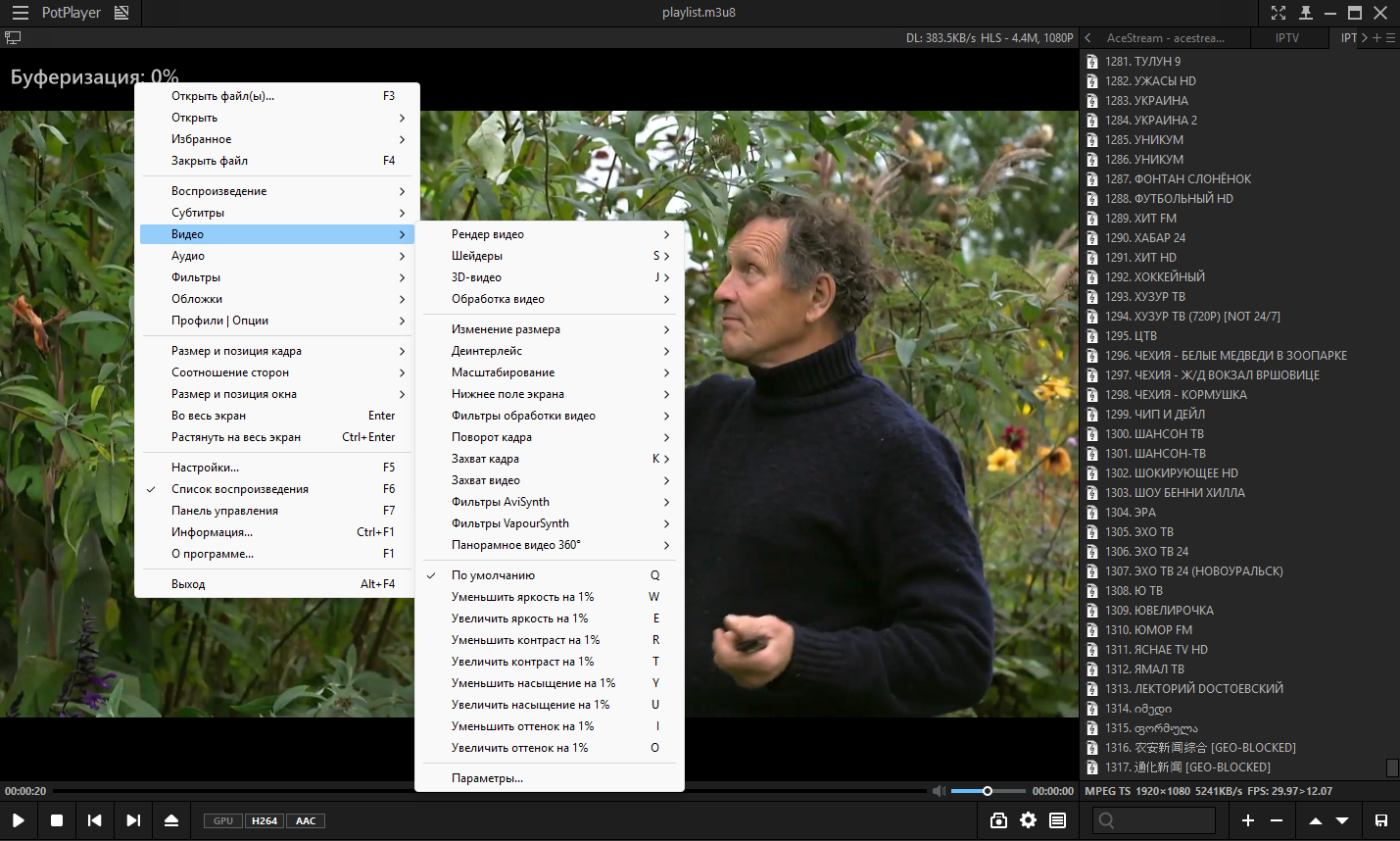
Task: Adjust the volume slider
Action: (x=988, y=791)
